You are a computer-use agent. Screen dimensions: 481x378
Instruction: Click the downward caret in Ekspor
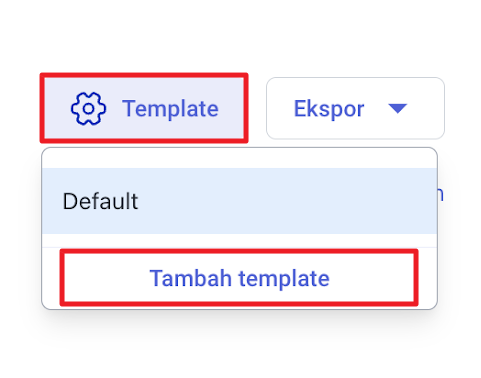[398, 109]
